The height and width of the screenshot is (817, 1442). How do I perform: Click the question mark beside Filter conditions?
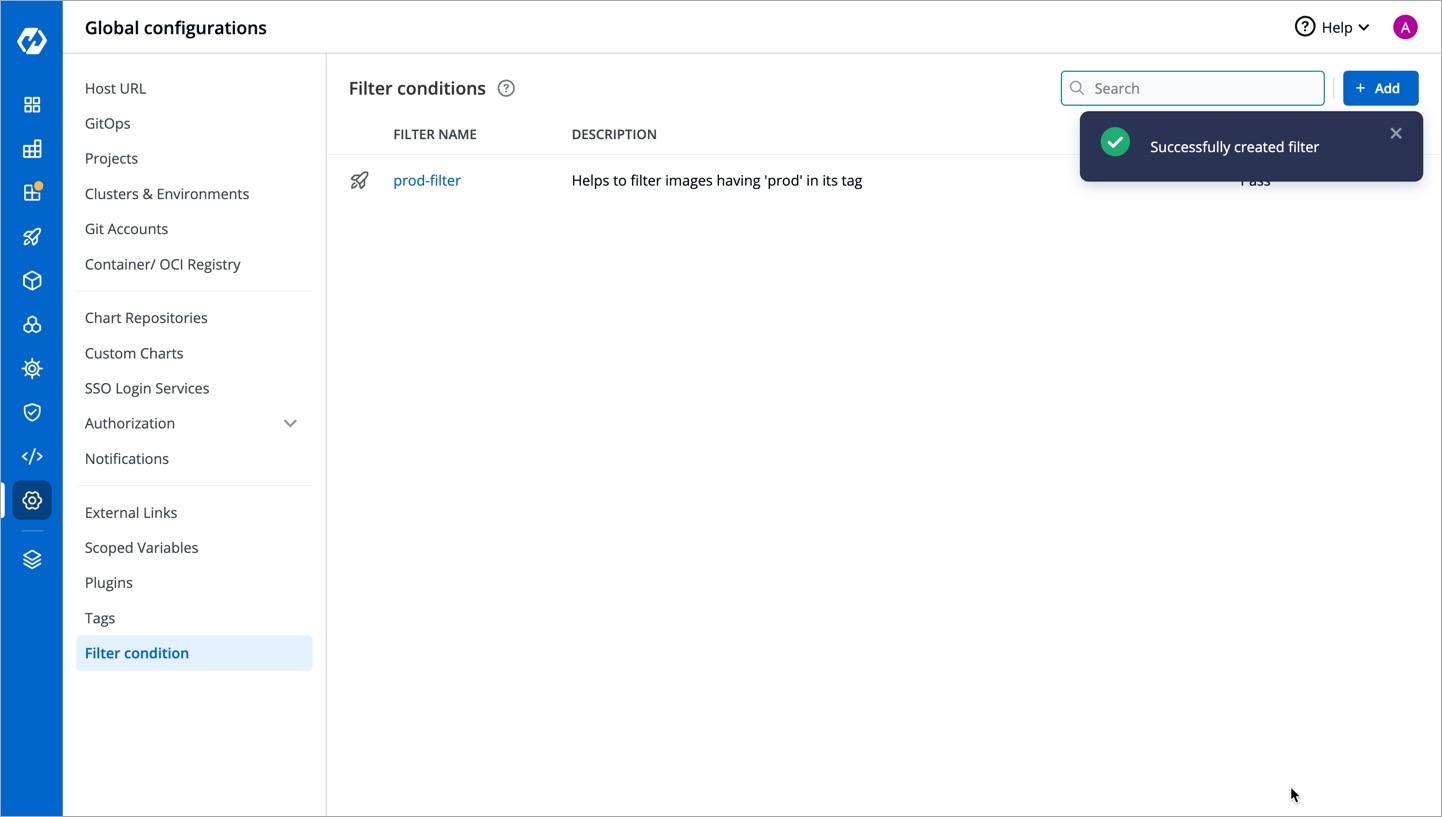point(506,88)
